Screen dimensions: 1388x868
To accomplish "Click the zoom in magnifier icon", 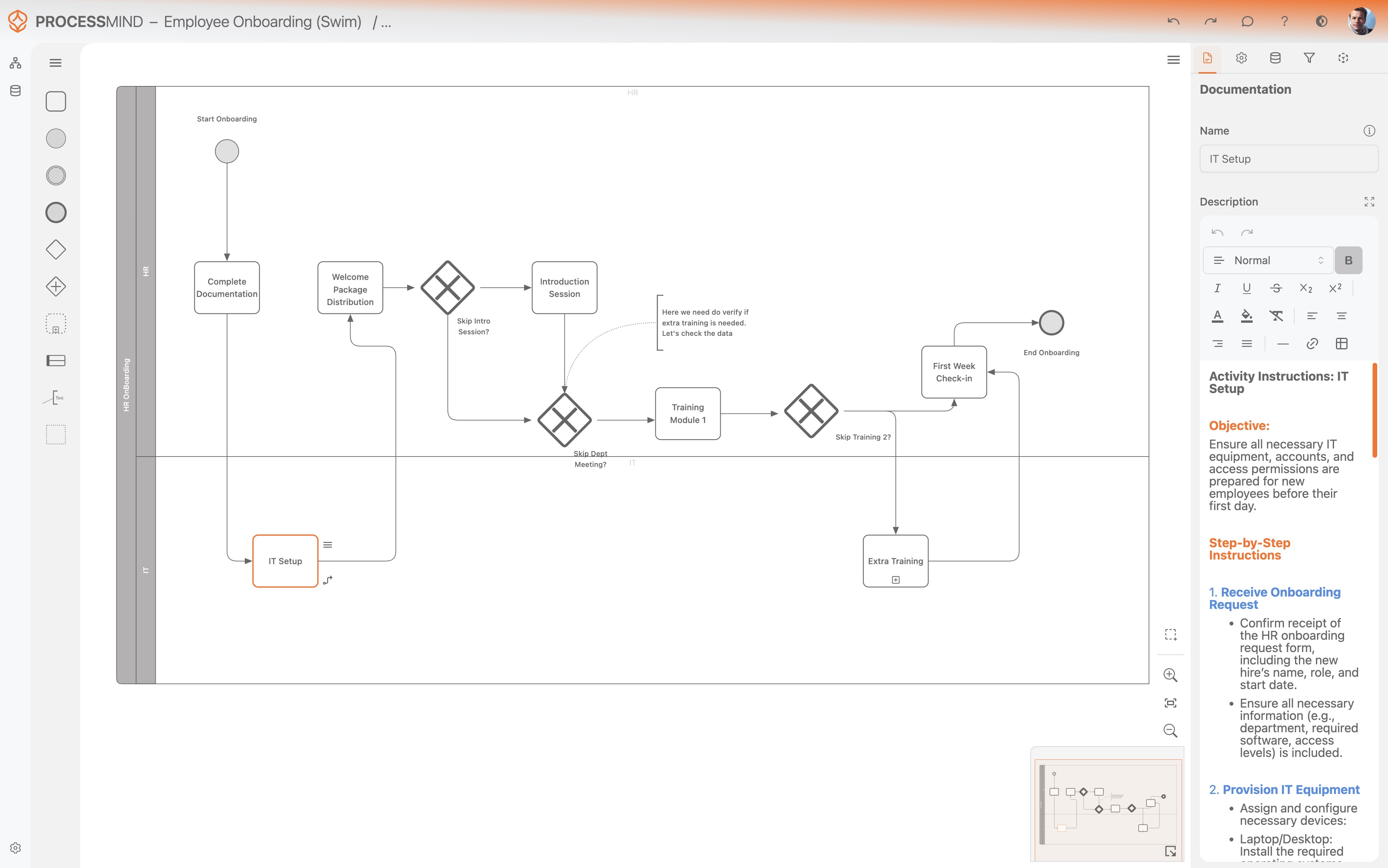I will [x=1170, y=675].
